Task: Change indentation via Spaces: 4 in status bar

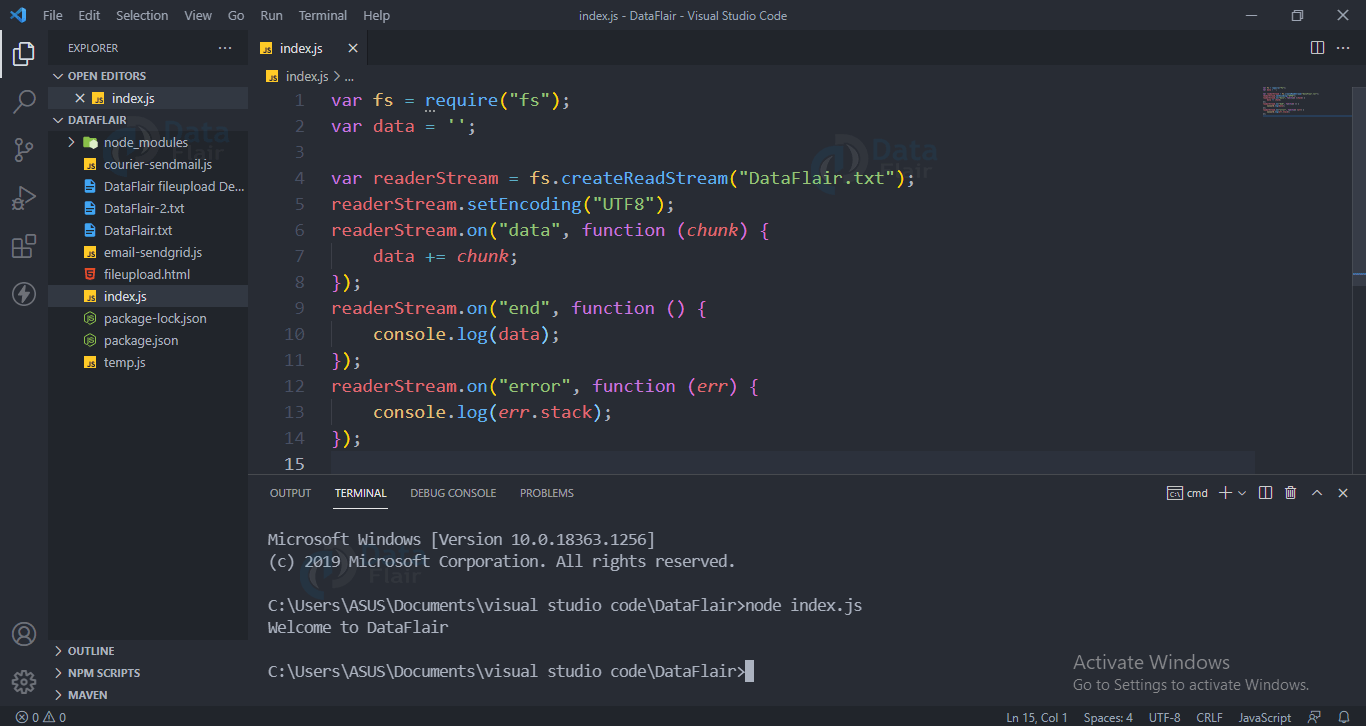Action: click(1108, 717)
